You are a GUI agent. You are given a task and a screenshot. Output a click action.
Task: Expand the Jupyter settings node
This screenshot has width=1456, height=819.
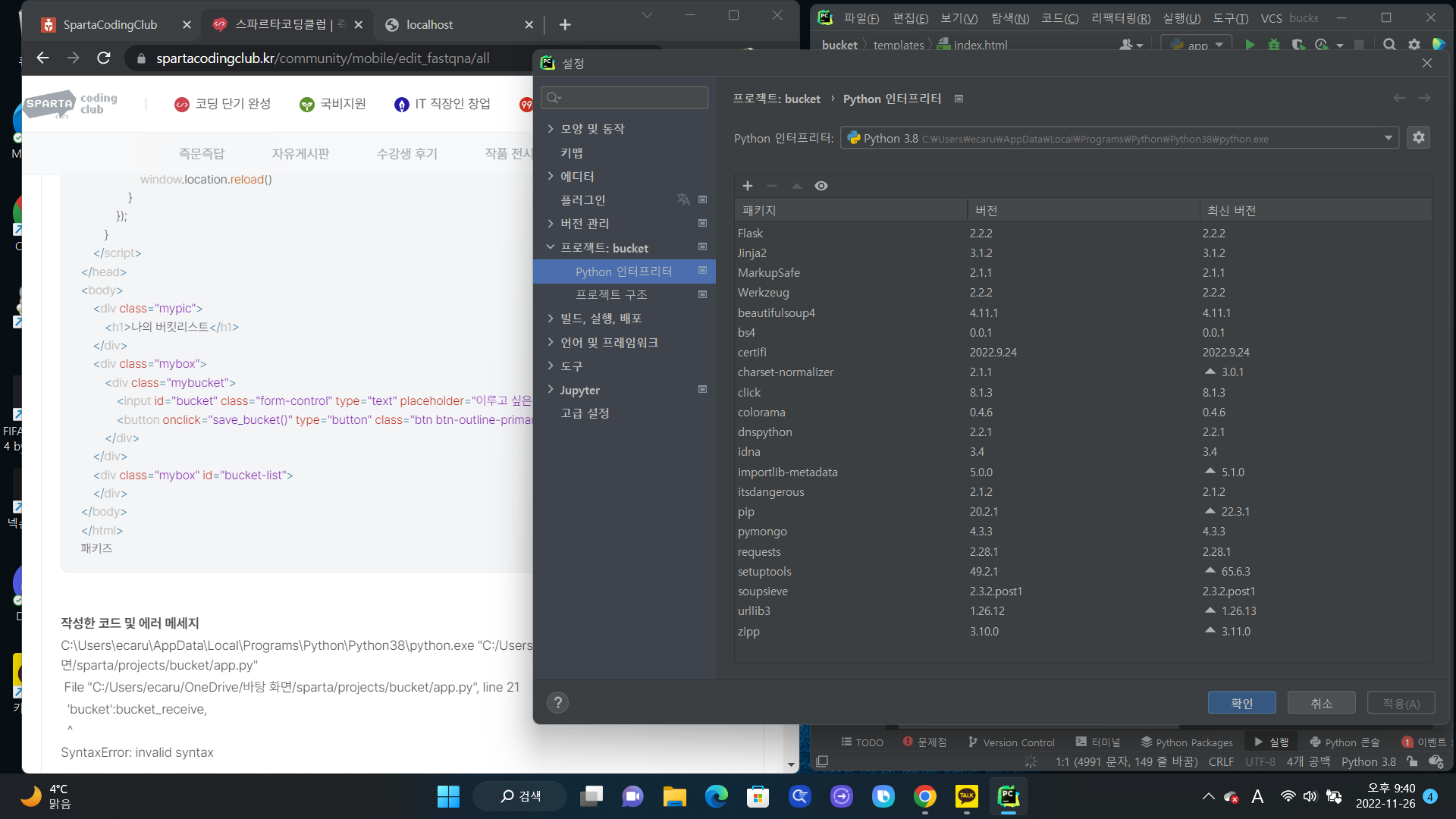point(551,390)
